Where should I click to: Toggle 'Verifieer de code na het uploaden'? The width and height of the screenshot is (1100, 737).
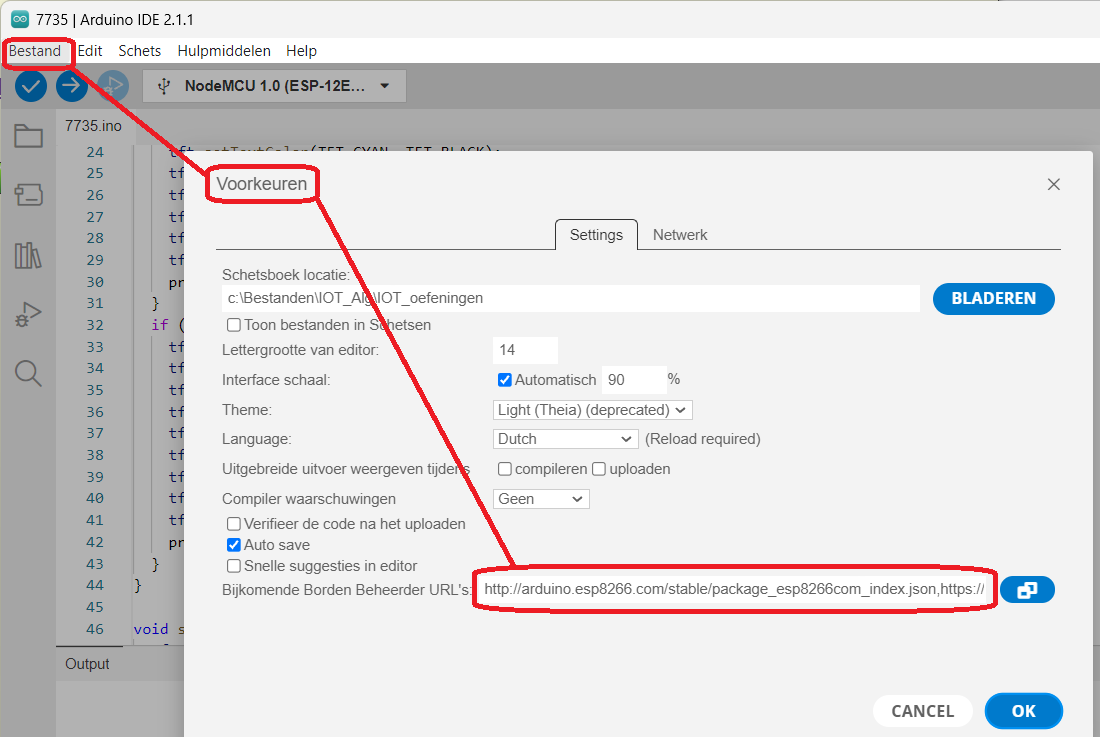pos(234,524)
